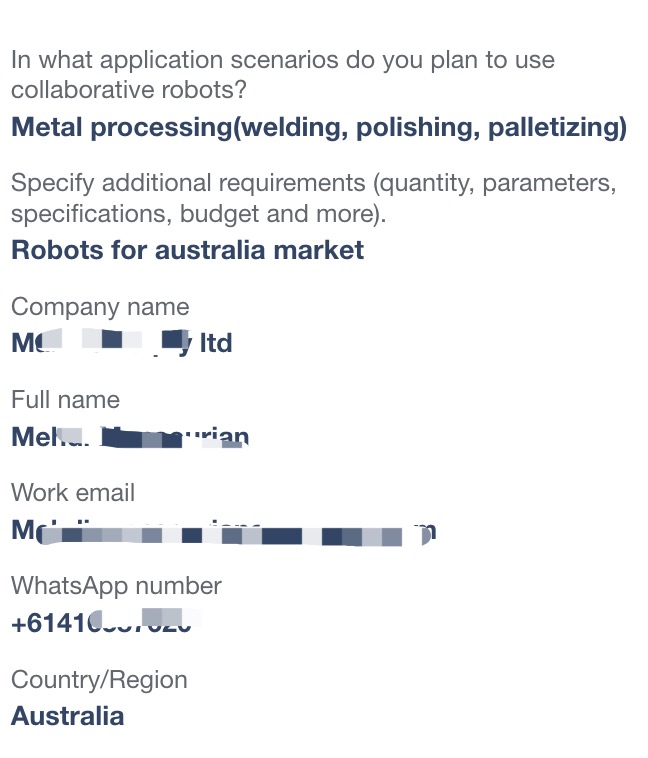The width and height of the screenshot is (648, 758).
Task: Click the word palletizing in the answer
Action: point(557,128)
